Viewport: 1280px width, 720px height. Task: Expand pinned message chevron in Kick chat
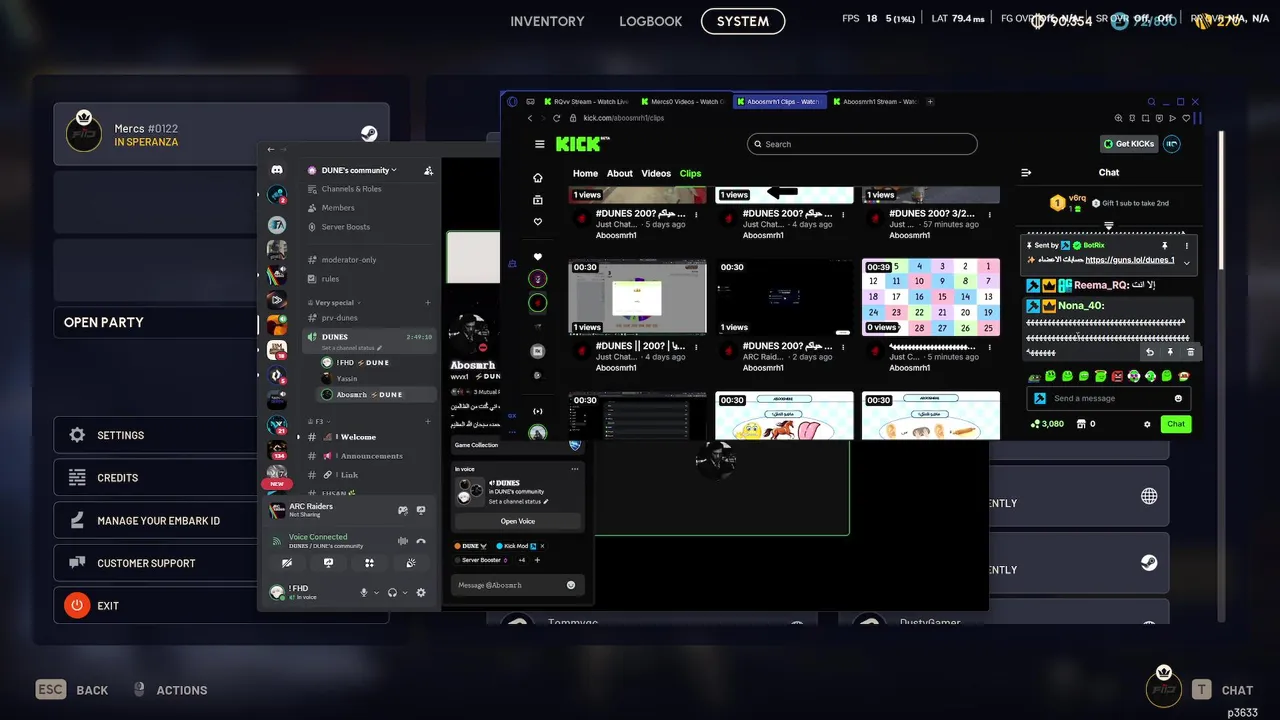coord(1187,263)
